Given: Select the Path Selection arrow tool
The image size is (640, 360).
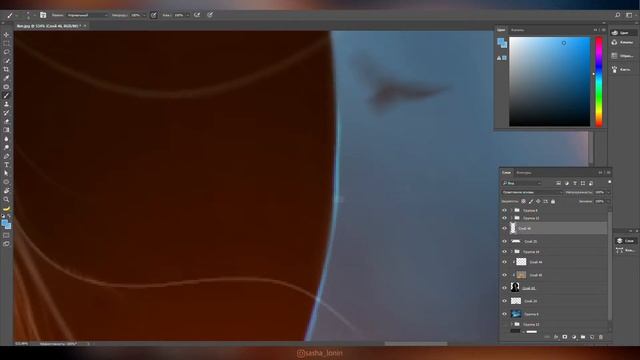Looking at the screenshot, I should coord(6,173).
